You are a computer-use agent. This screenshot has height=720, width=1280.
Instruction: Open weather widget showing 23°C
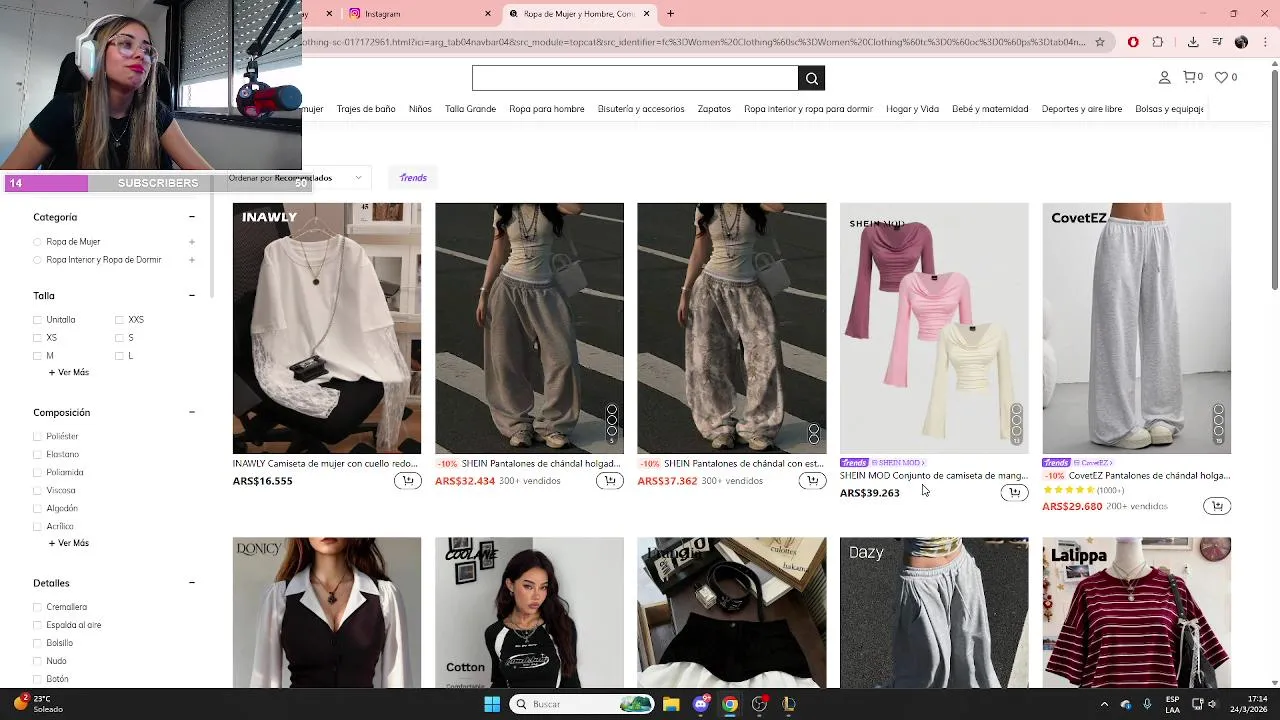[38, 704]
